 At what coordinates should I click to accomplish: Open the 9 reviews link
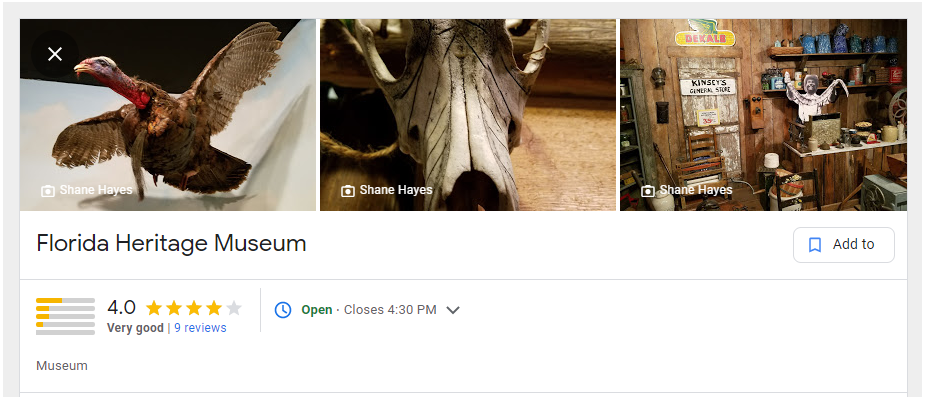(200, 328)
